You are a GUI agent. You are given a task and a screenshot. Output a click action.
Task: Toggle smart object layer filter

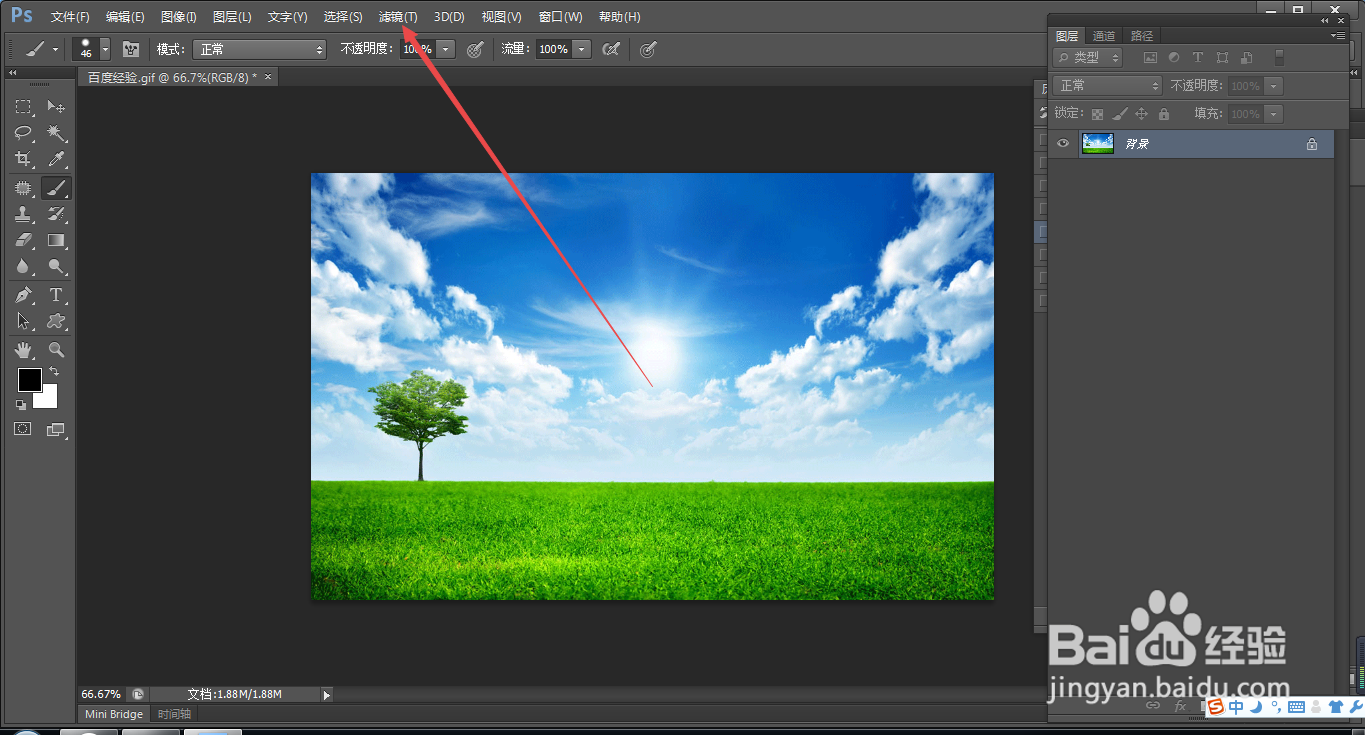click(x=1245, y=58)
